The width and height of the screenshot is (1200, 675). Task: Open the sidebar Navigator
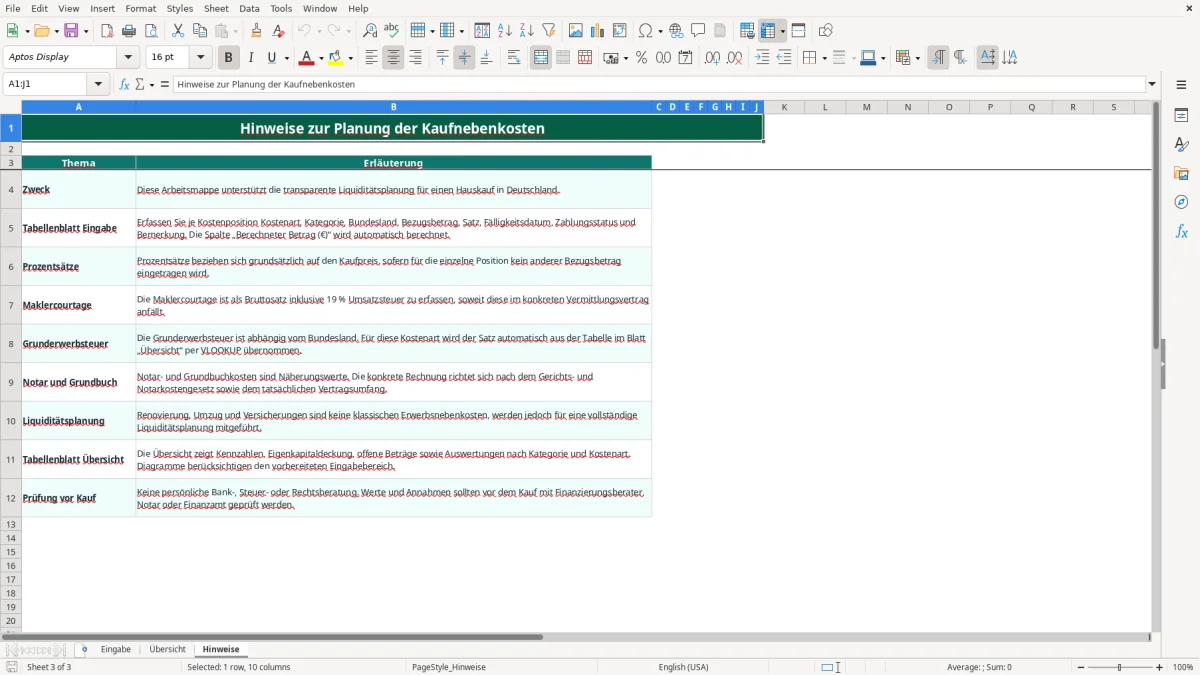[1181, 202]
